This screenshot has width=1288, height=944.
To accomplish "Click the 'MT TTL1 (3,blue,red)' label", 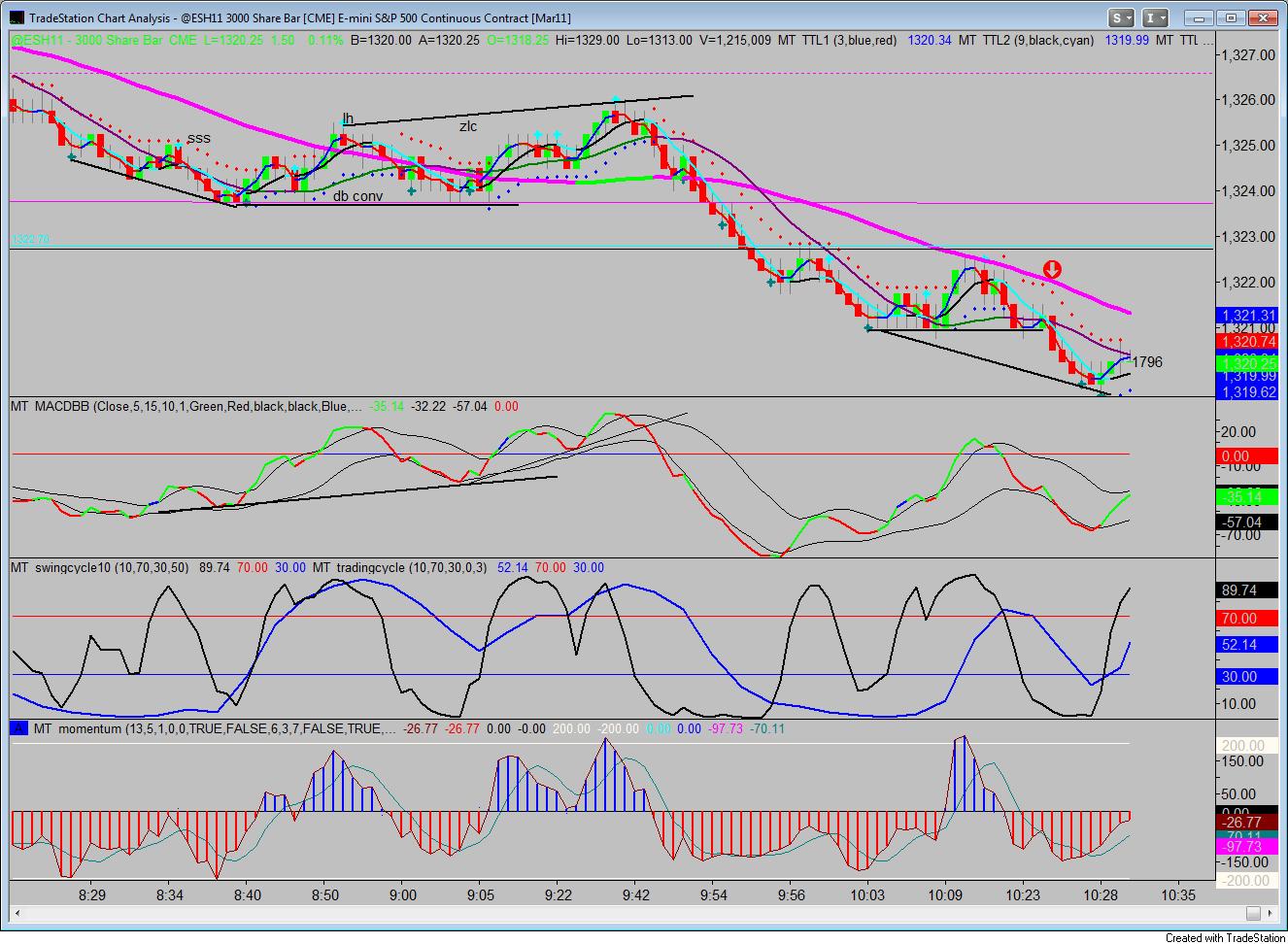I will pyautogui.click(x=838, y=40).
